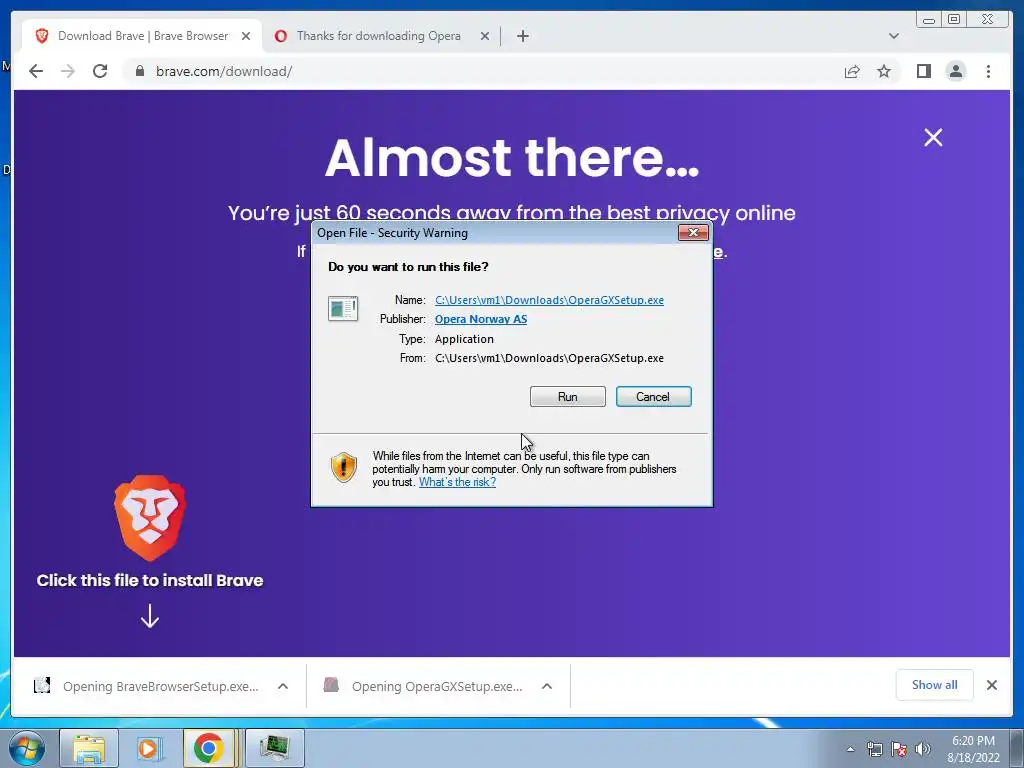Click the Chrome taskbar icon
This screenshot has height=768, width=1024.
[x=208, y=748]
